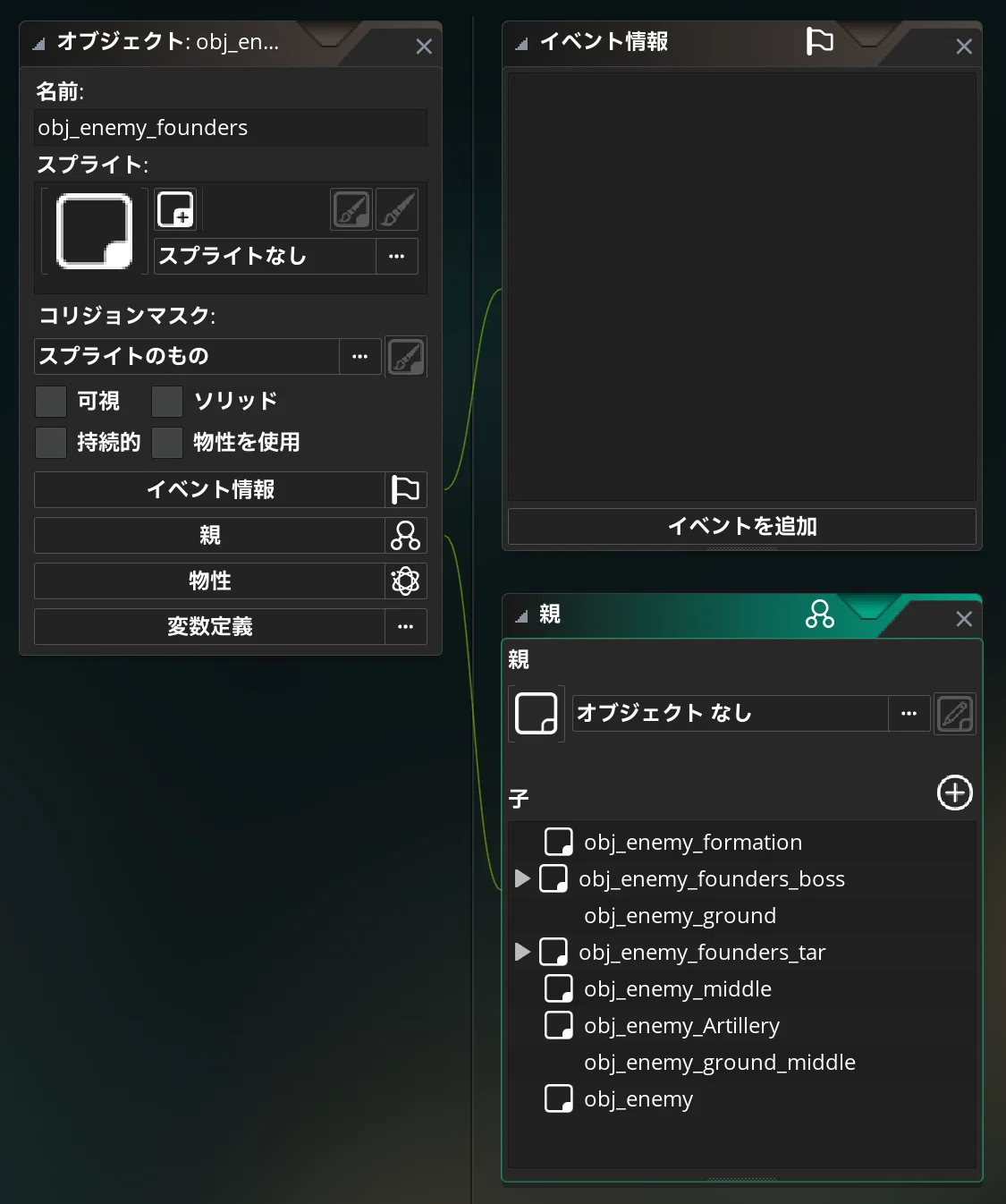Viewport: 1006px width, 1204px height.
Task: Close the イベント情報 window
Action: click(964, 47)
